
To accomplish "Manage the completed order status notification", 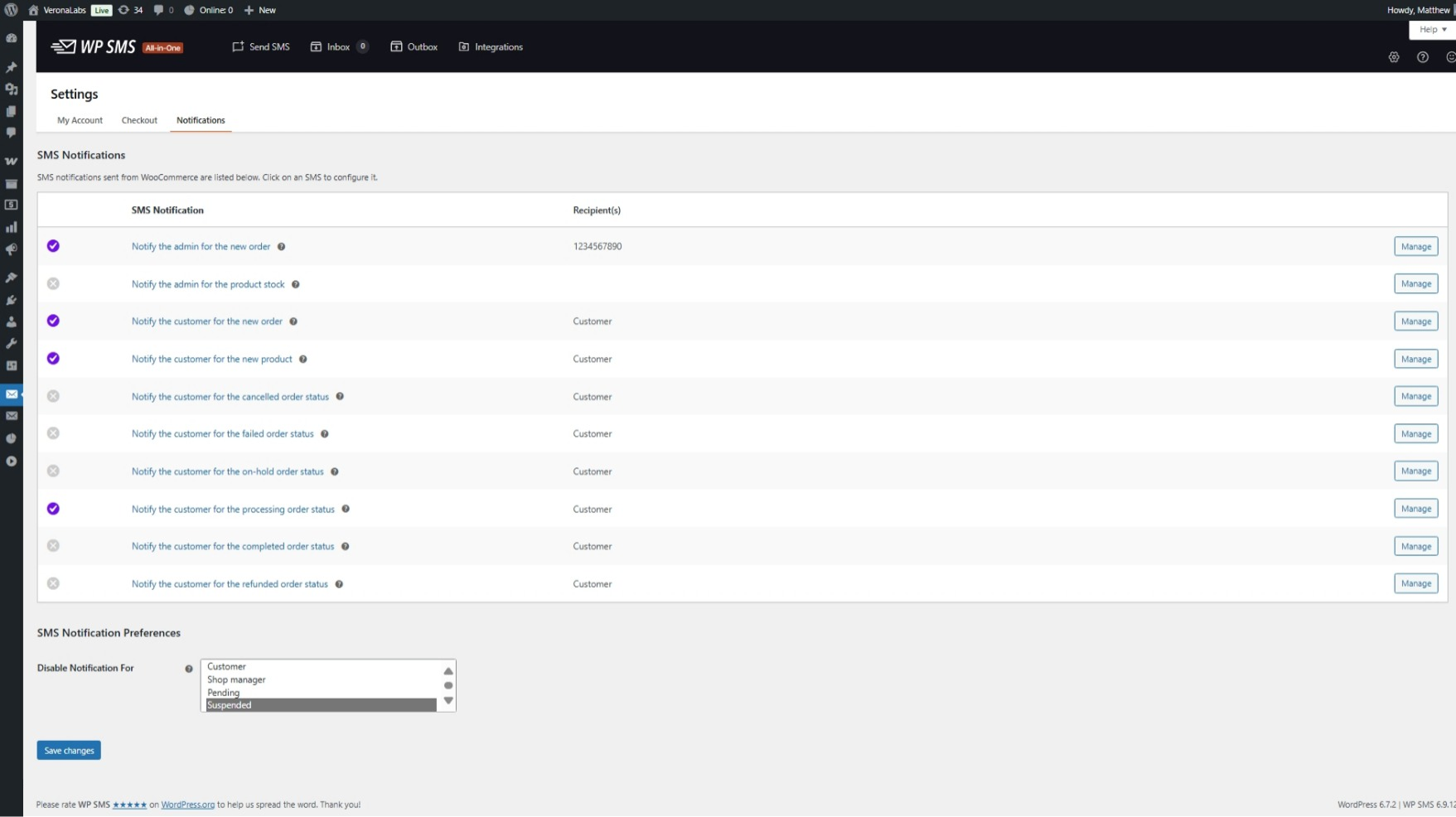I will tap(1416, 547).
